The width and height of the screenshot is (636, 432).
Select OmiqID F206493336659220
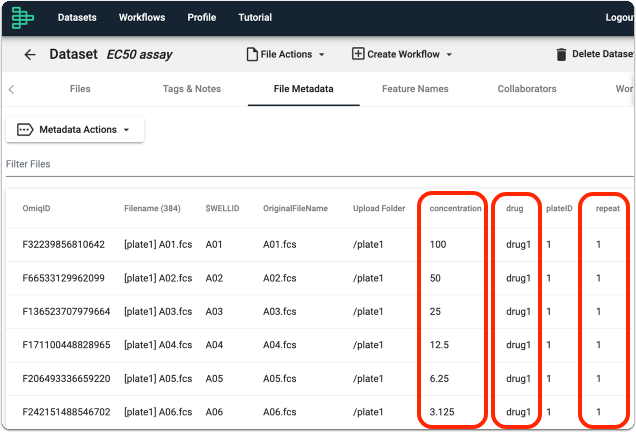66,378
